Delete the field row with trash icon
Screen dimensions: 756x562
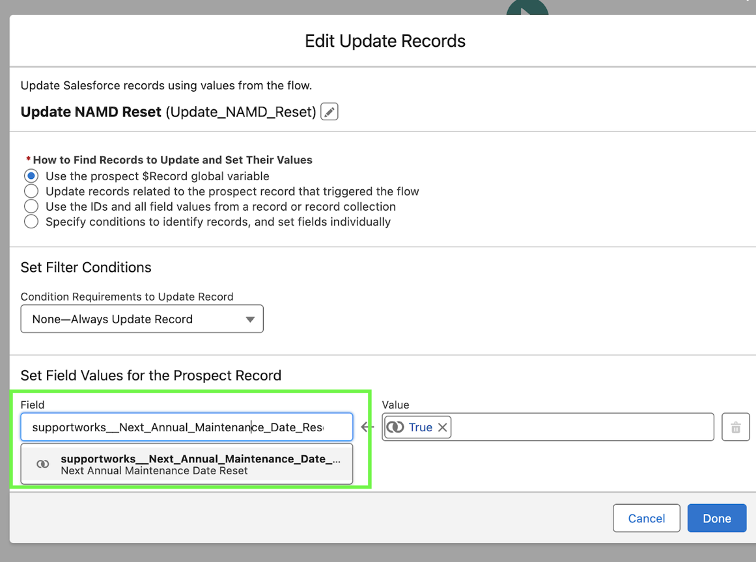pos(735,427)
